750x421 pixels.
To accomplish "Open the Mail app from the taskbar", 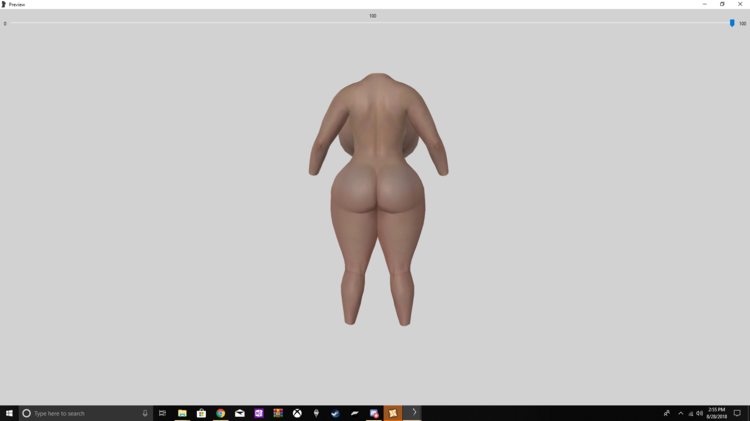I will [x=240, y=413].
